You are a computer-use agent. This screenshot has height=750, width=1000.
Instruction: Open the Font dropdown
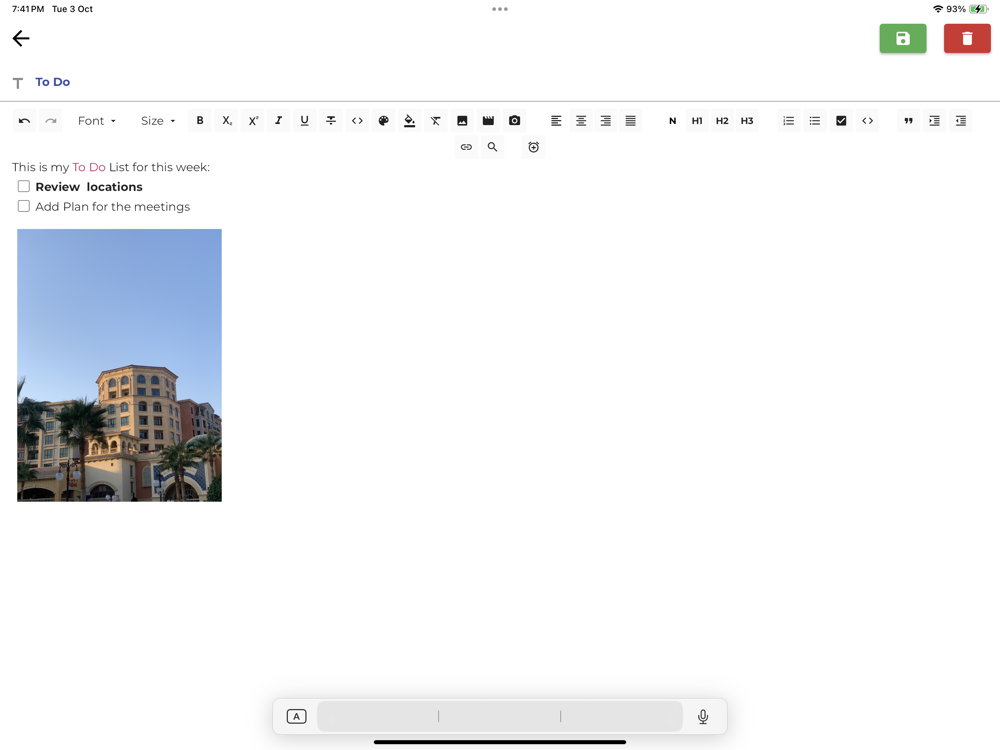point(96,121)
